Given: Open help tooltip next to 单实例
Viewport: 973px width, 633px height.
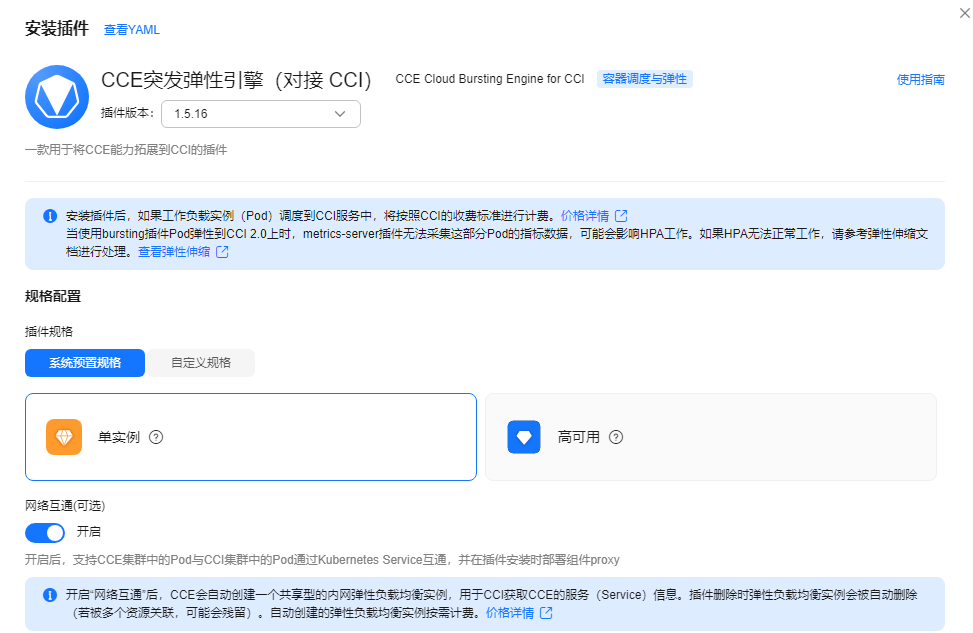Looking at the screenshot, I should pyautogui.click(x=156, y=437).
